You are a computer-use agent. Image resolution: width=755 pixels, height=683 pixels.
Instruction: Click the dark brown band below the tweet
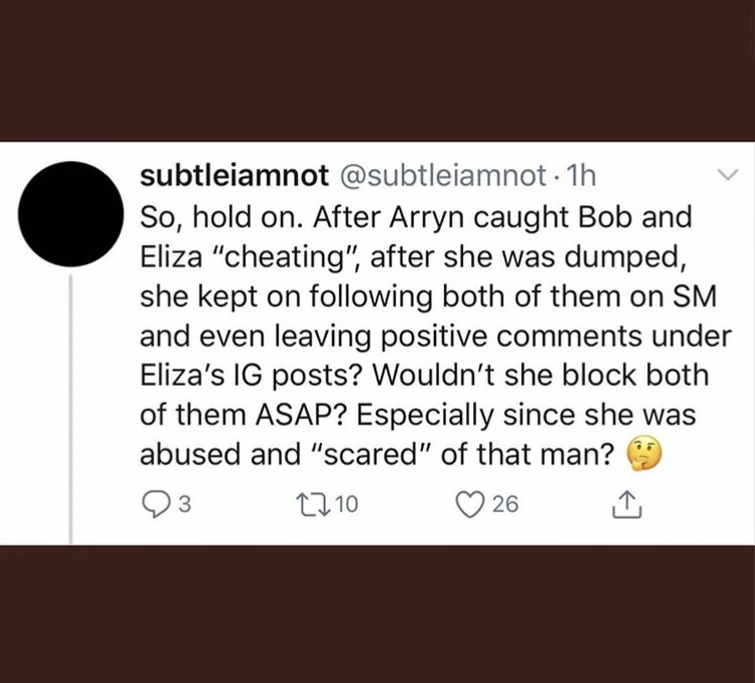(x=377, y=615)
